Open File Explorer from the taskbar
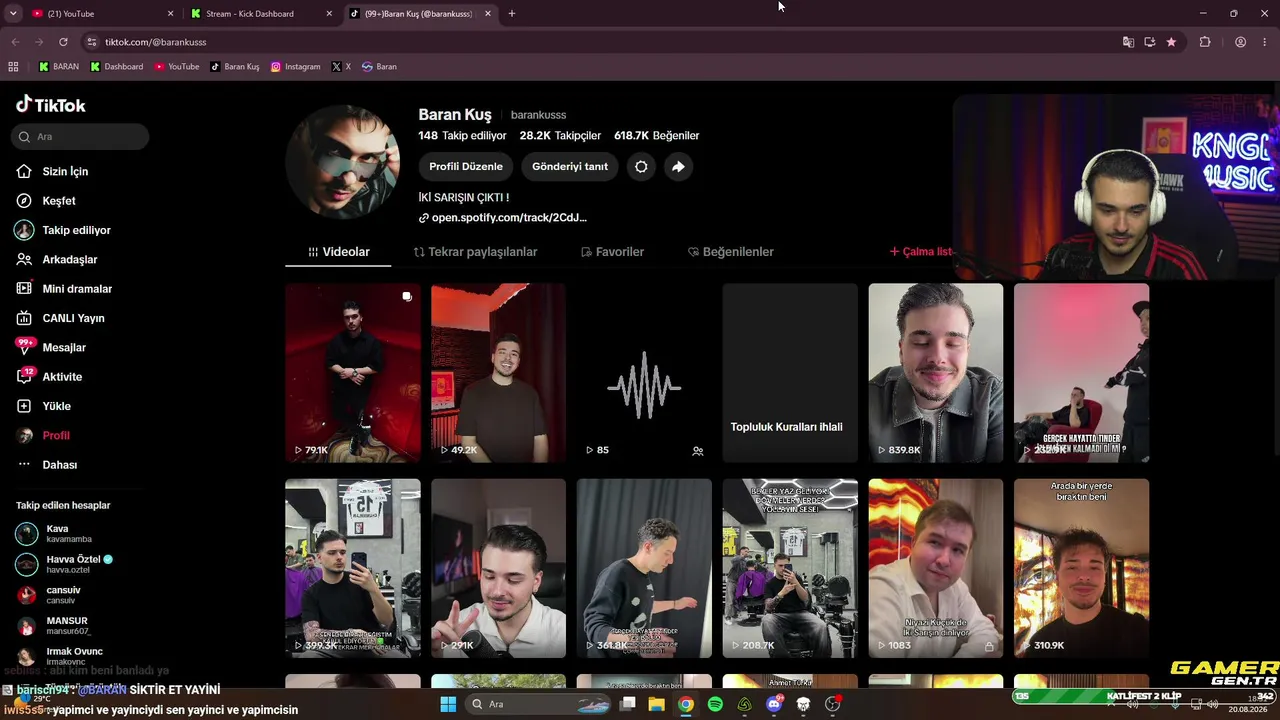Image resolution: width=1280 pixels, height=720 pixels. (x=656, y=704)
